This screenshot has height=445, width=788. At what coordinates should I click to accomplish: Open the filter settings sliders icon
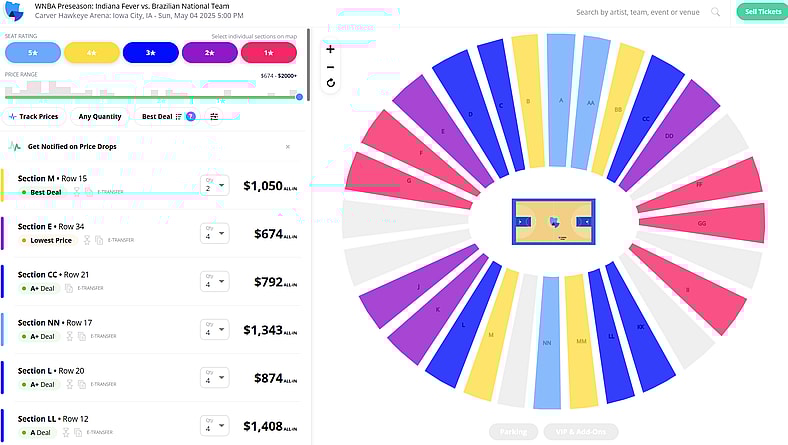214,117
